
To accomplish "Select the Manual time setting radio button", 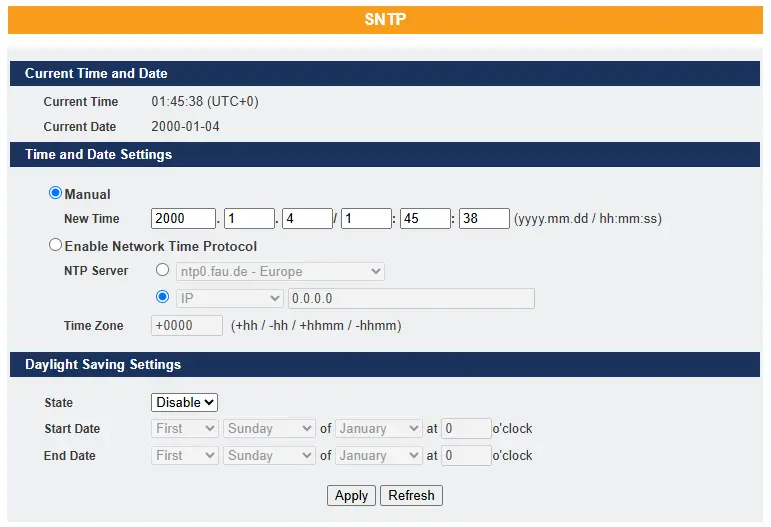I will coord(55,193).
